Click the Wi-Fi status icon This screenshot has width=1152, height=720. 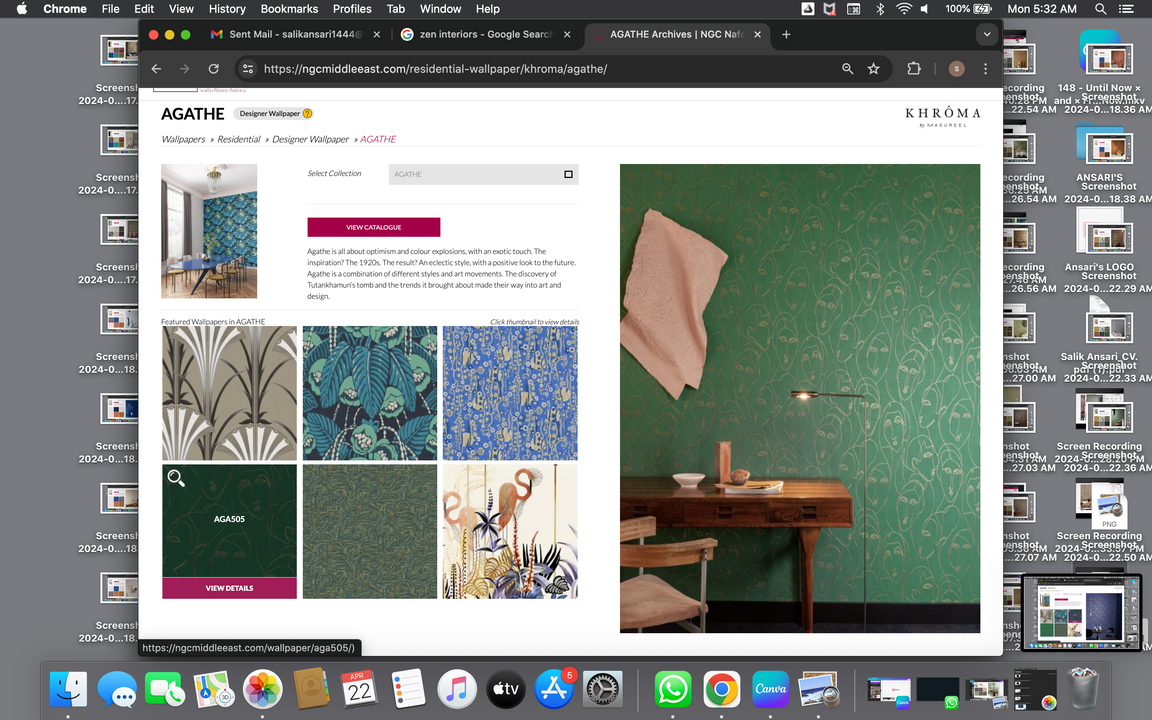[904, 9]
